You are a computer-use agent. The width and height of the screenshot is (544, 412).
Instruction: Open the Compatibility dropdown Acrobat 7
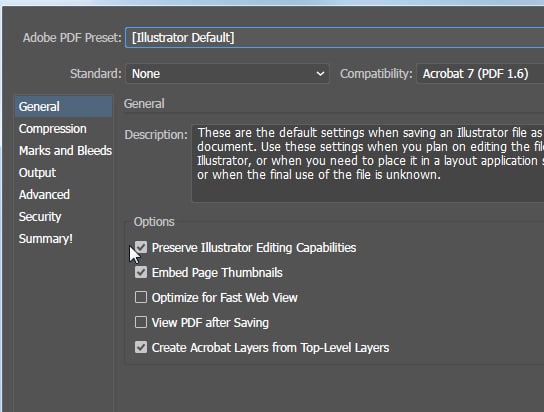point(480,74)
